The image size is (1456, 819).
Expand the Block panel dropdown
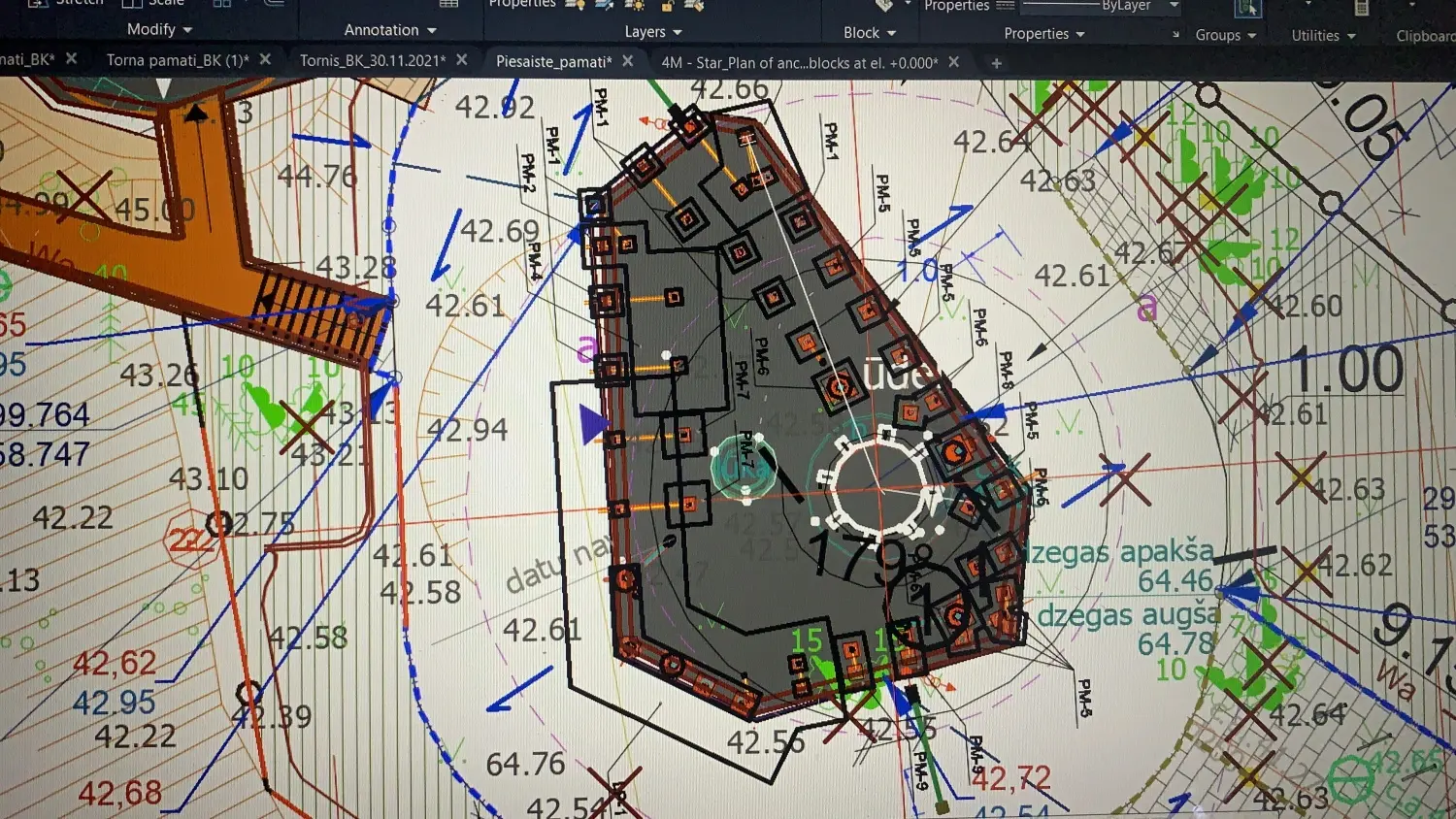(869, 33)
